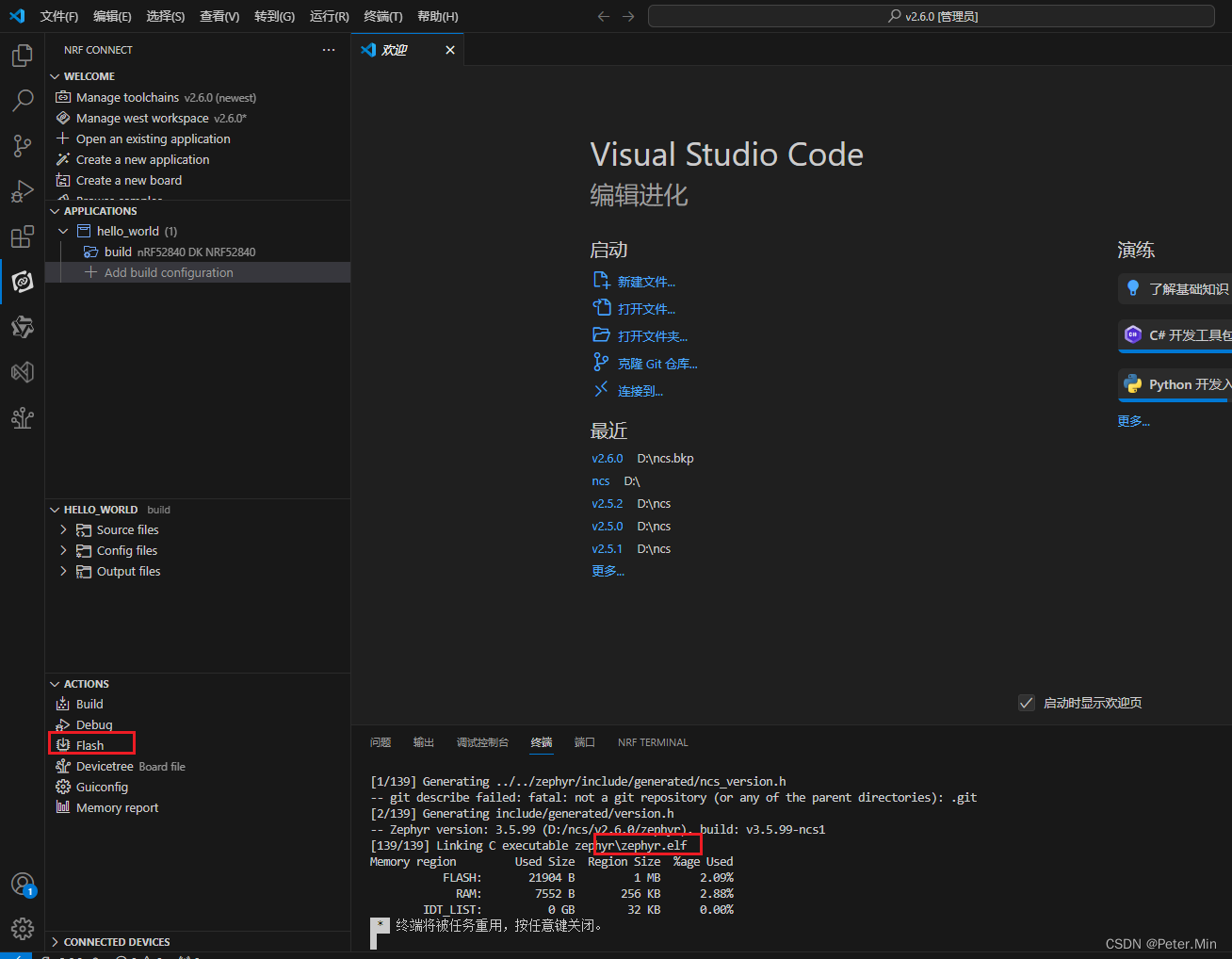The width and height of the screenshot is (1232, 959).
Task: Open recent workspace v2.5.2
Action: pos(607,504)
